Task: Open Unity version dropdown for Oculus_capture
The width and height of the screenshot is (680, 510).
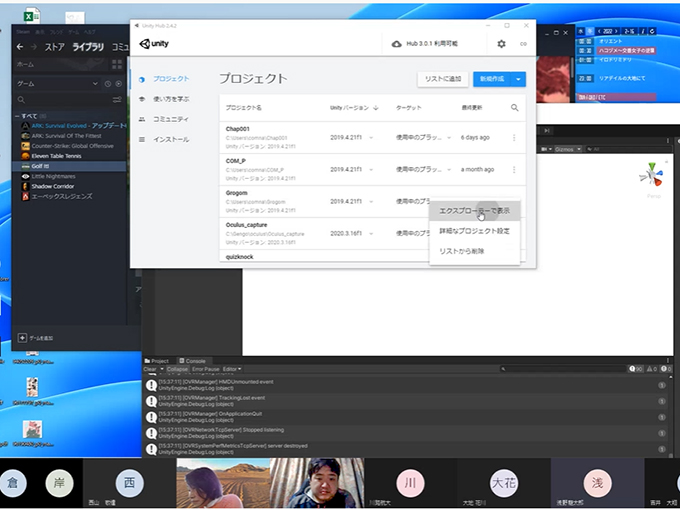Action: click(371, 233)
